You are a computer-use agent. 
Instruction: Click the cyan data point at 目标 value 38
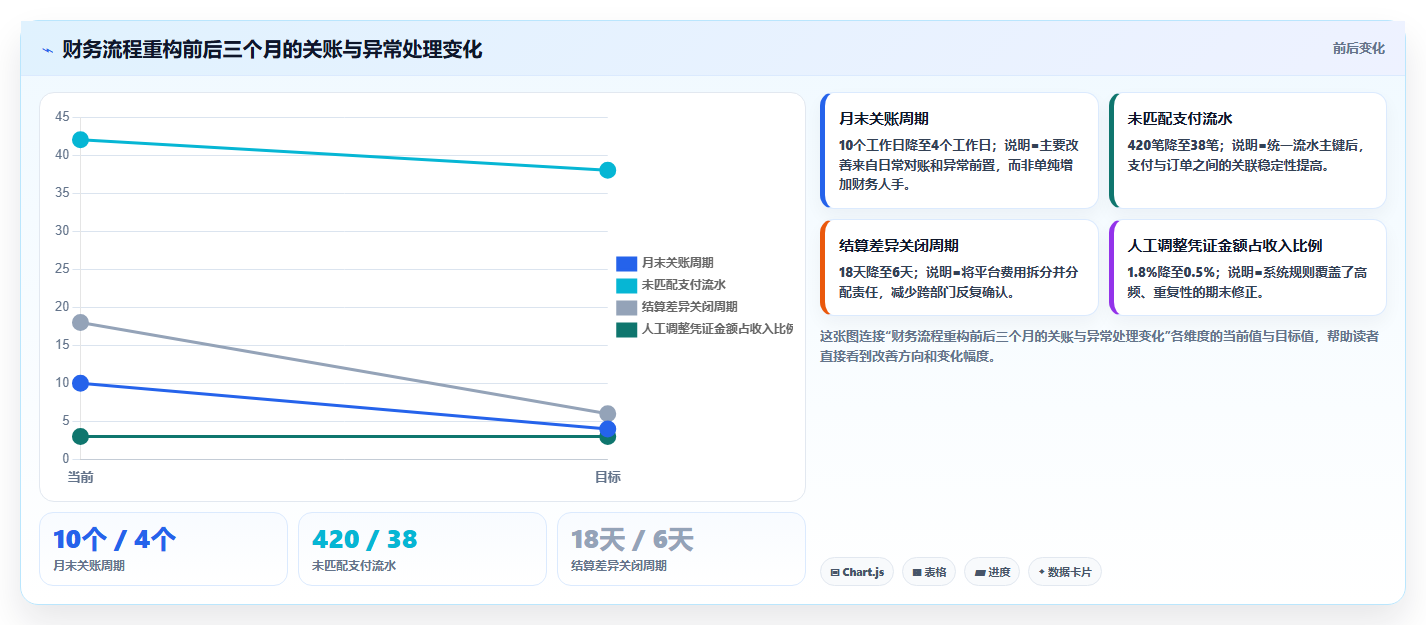[x=607, y=170]
